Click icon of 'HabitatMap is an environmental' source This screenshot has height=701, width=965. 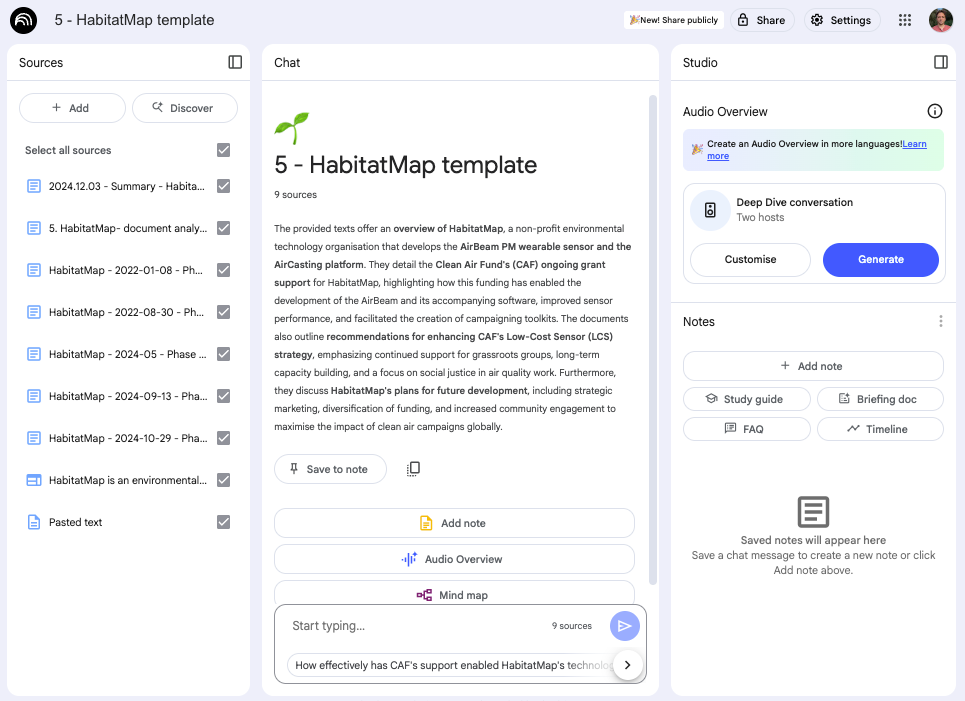tap(34, 480)
